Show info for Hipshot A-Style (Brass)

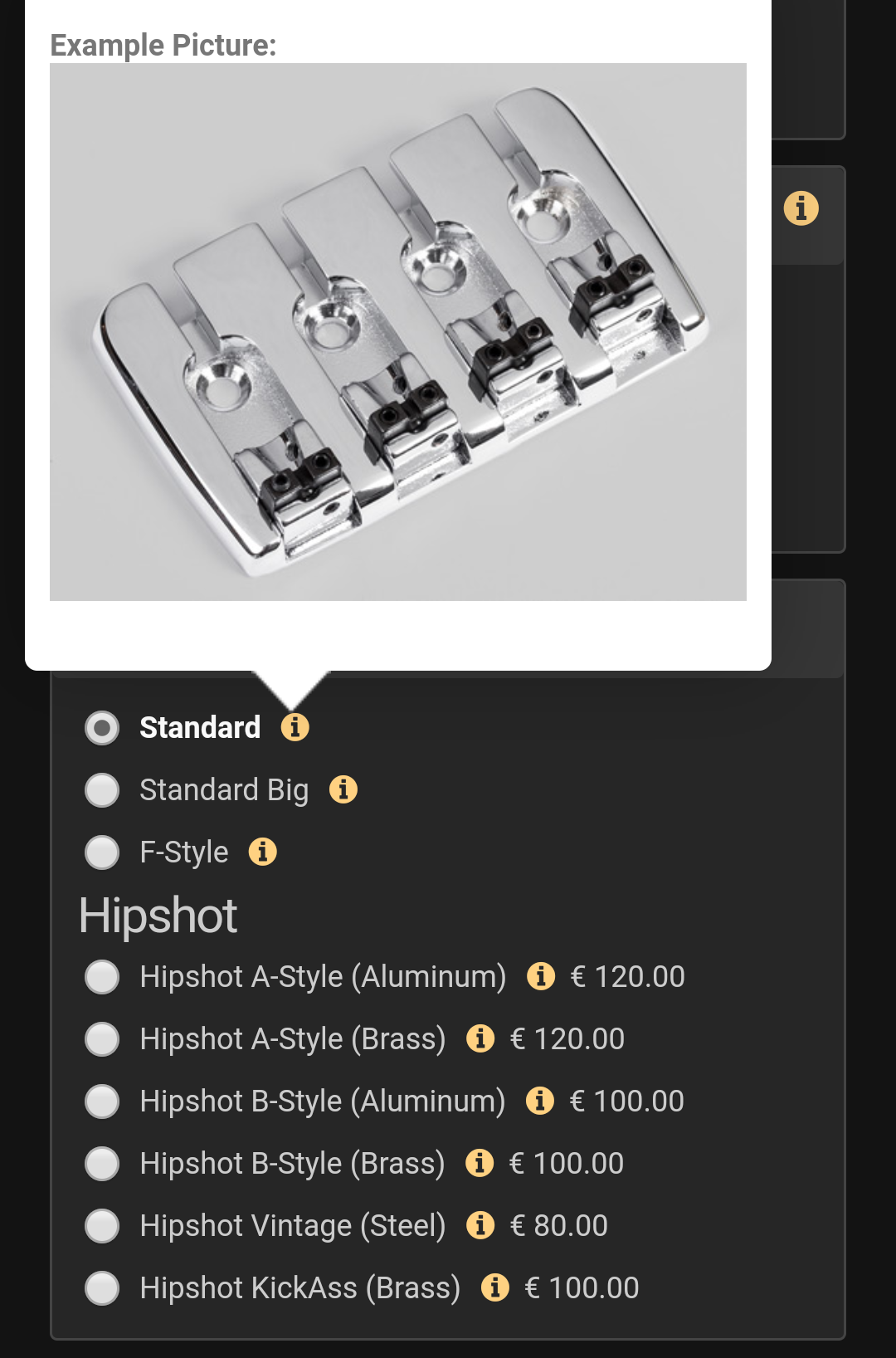click(480, 1038)
